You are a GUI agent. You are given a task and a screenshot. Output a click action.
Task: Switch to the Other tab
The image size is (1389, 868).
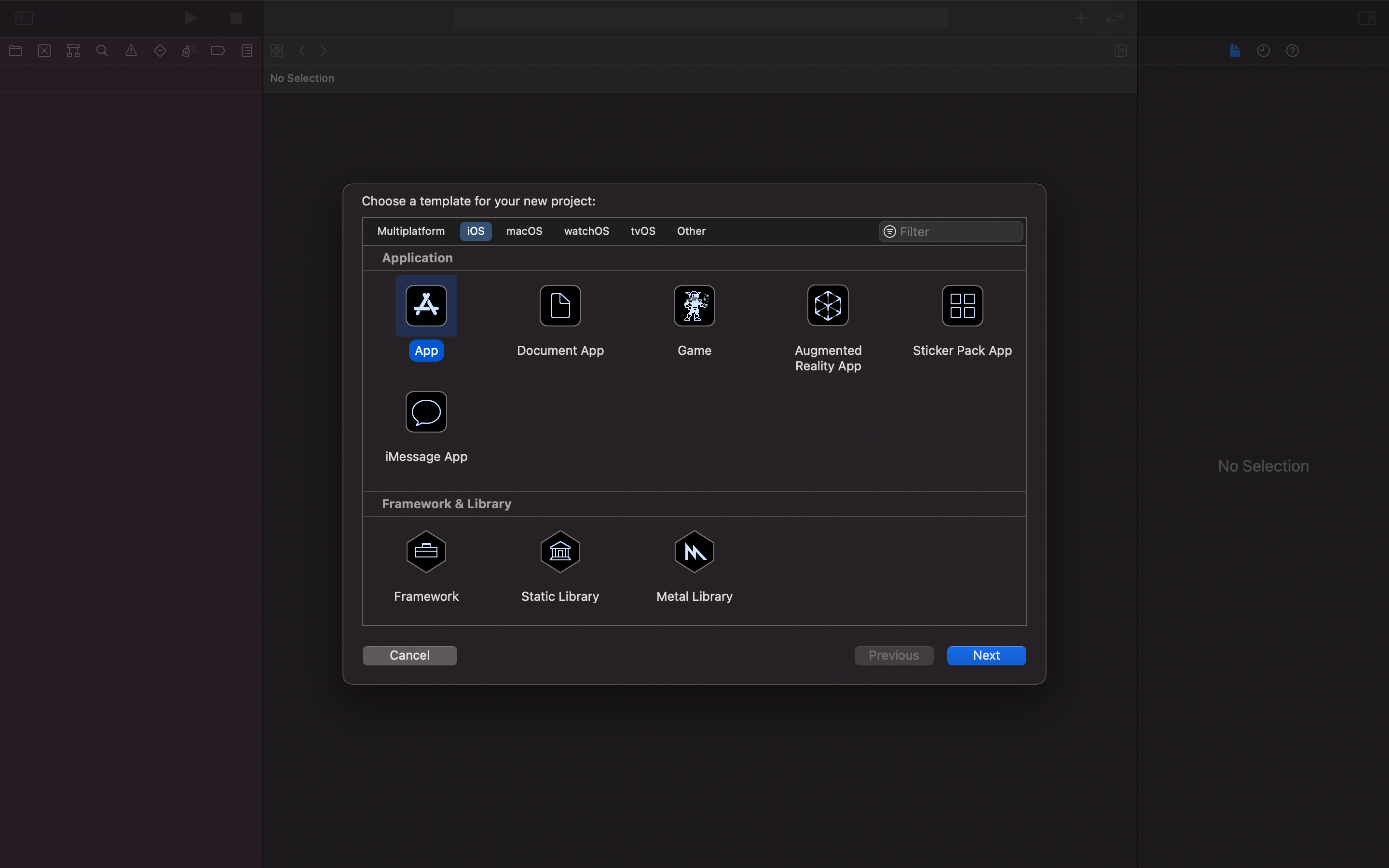(x=691, y=231)
